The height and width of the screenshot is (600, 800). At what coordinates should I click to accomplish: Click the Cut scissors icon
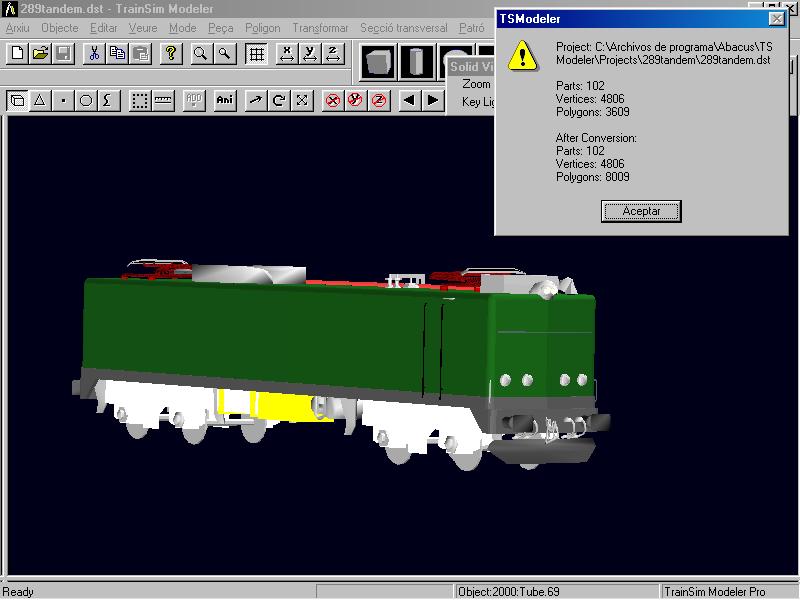[94, 54]
